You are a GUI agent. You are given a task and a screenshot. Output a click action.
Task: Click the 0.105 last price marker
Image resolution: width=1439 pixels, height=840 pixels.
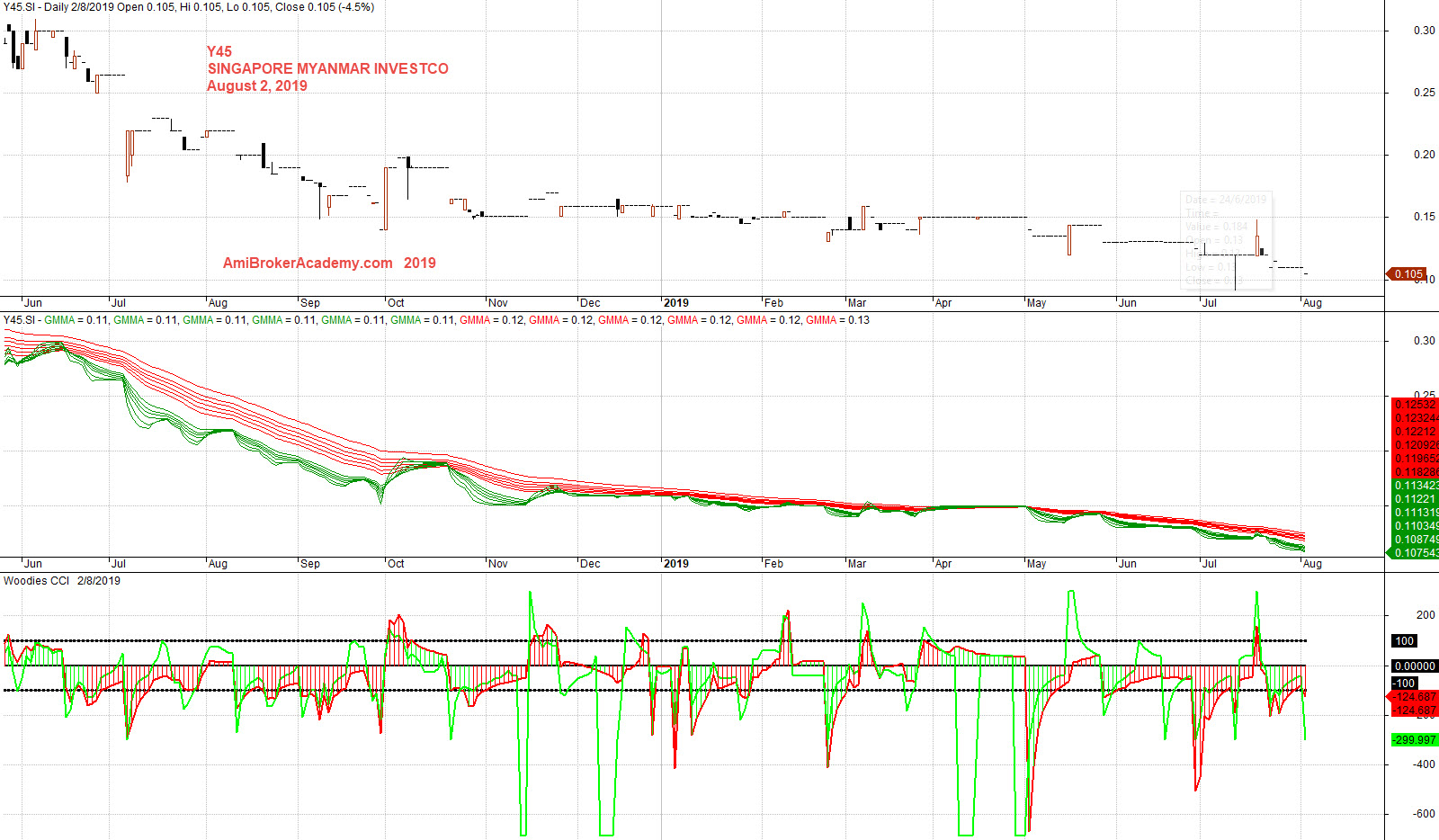tap(1408, 273)
